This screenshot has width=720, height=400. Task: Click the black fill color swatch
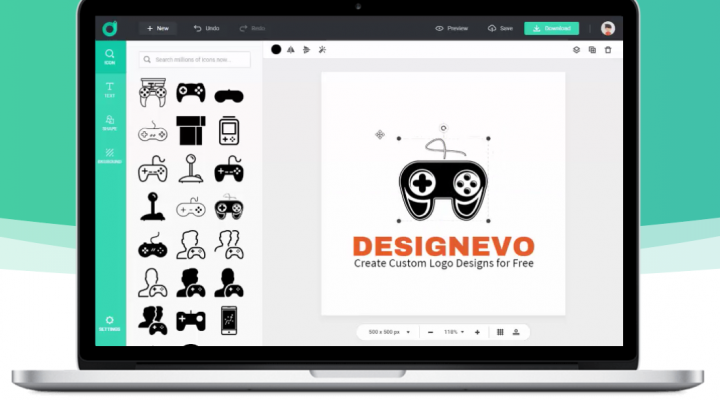click(276, 49)
